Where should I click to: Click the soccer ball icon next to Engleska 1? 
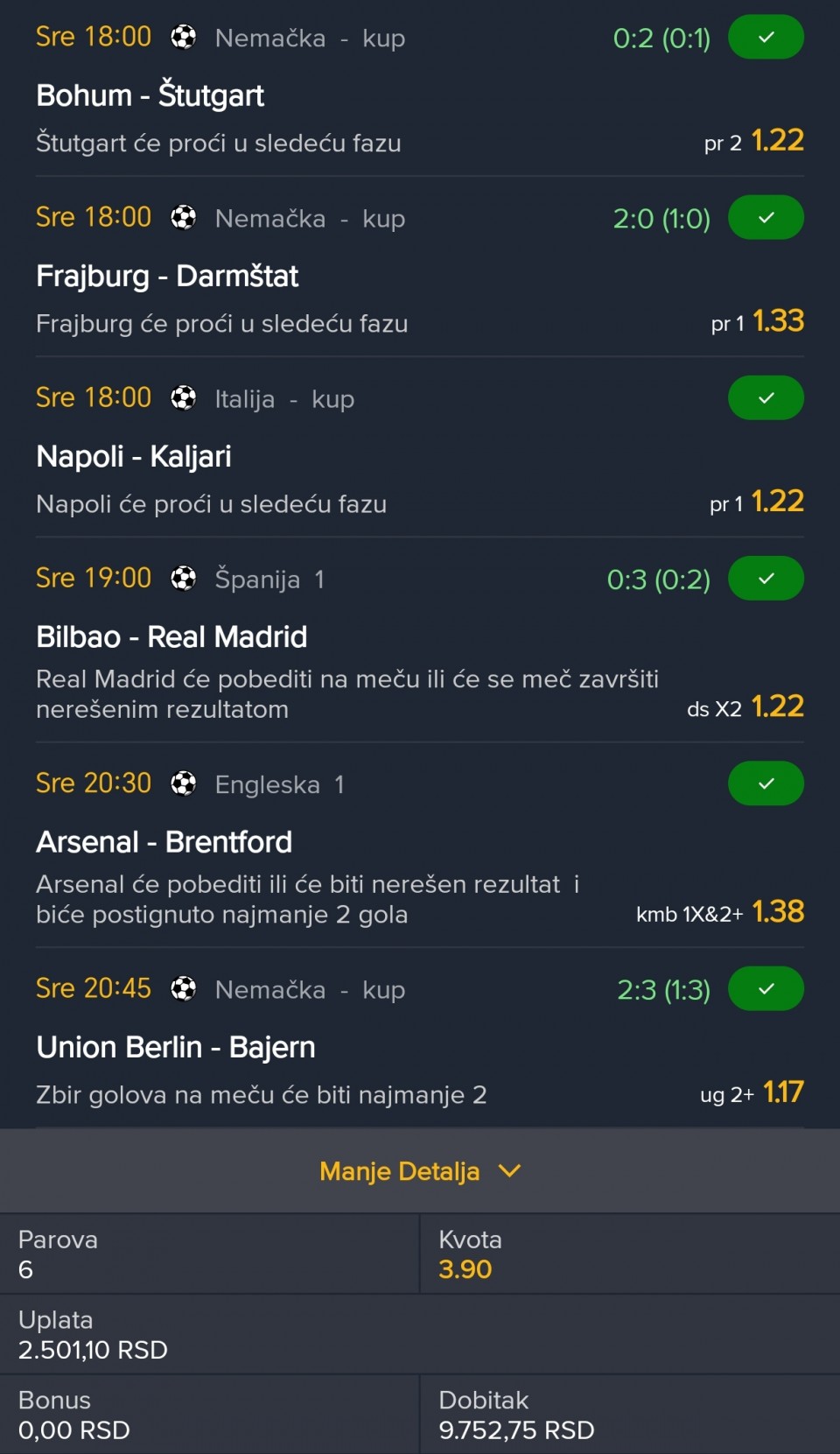[184, 783]
